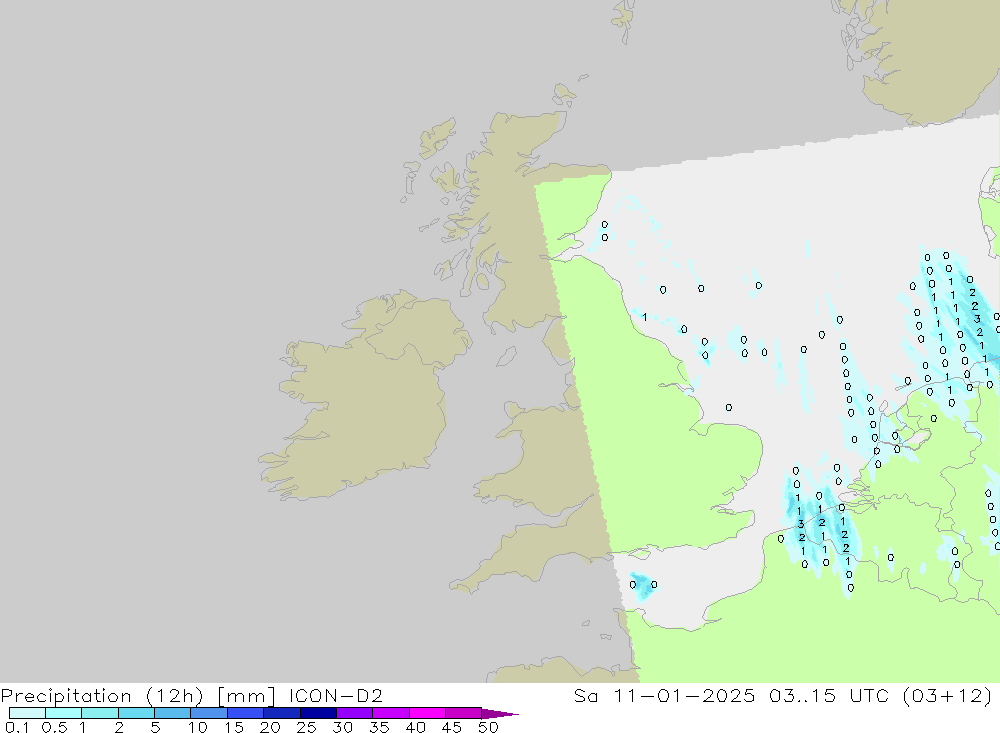Click the '30' legend value label
Image resolution: width=1000 pixels, height=733 pixels.
342,727
